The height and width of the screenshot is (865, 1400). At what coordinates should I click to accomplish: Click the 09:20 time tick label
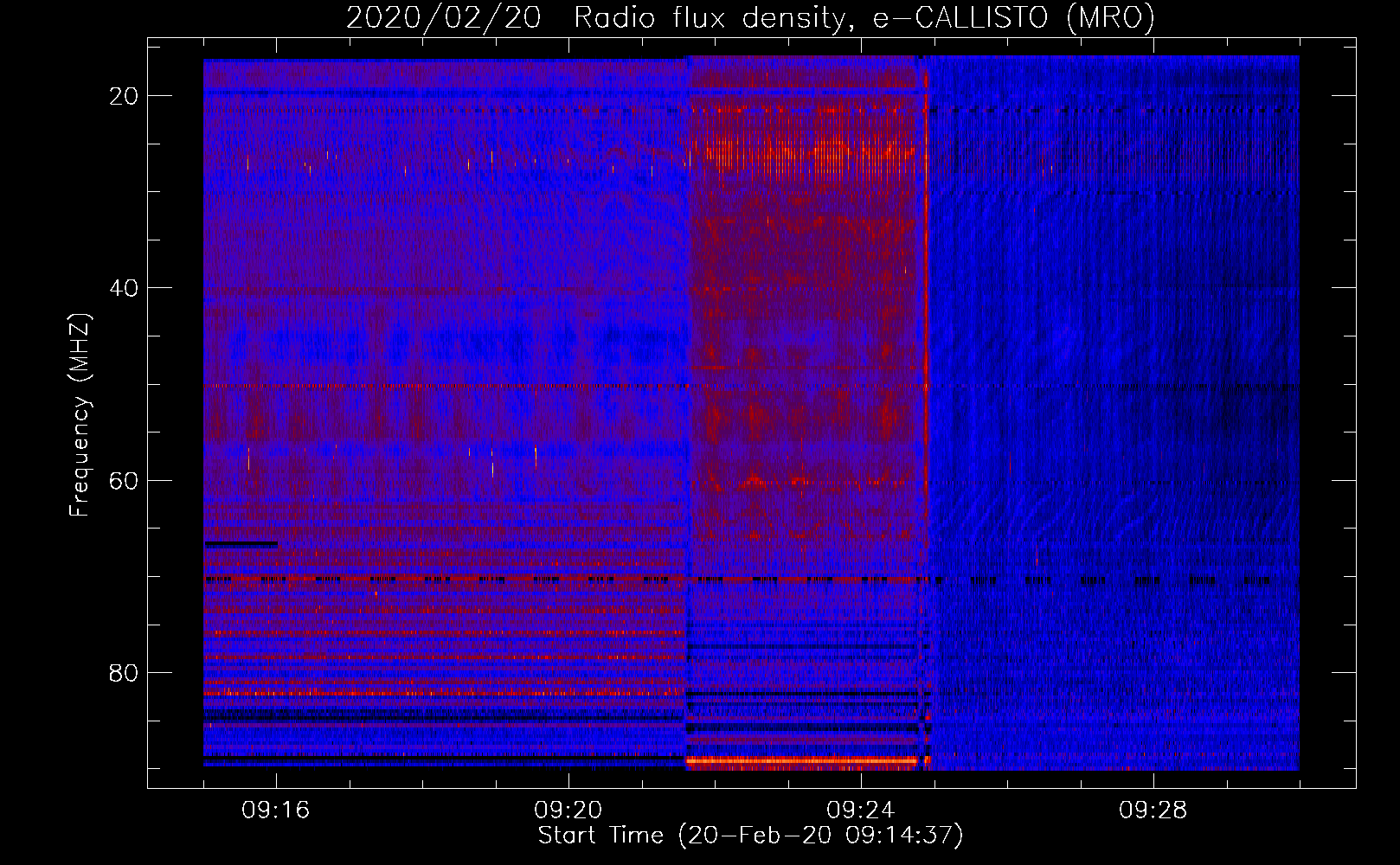(568, 811)
